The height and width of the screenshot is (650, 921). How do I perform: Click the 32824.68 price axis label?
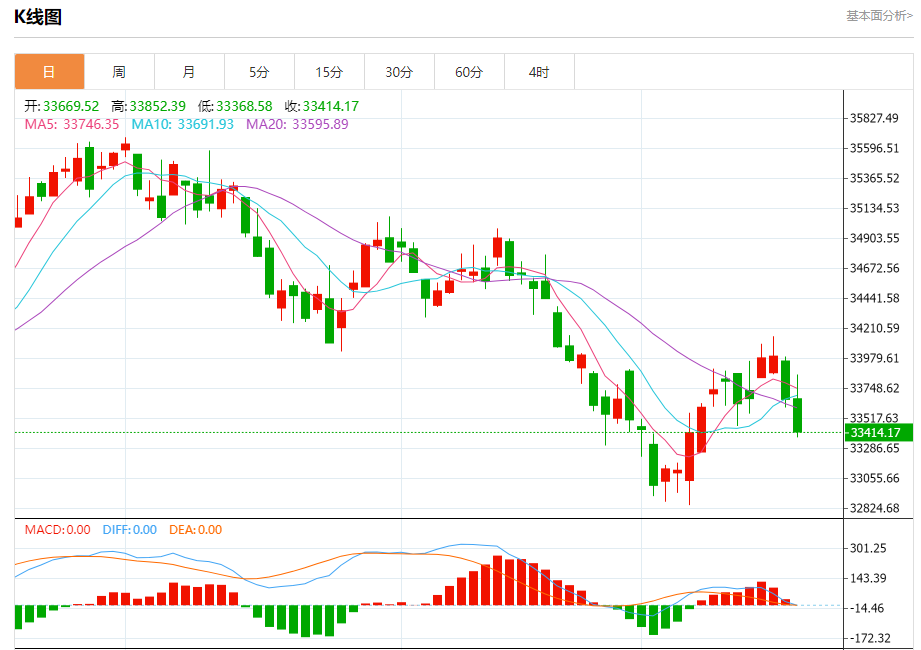click(x=874, y=508)
